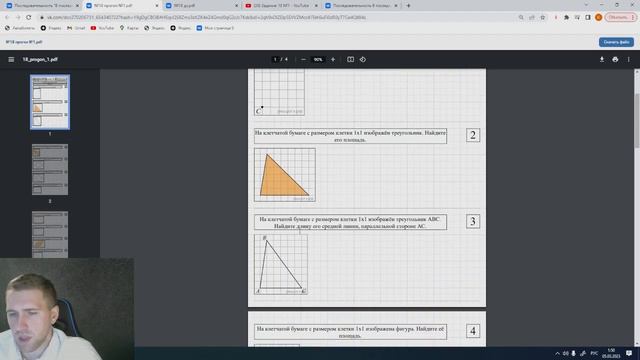Image resolution: width=640 pixels, height=360 pixels.
Task: Open a new browser tab
Action: pos(408,6)
